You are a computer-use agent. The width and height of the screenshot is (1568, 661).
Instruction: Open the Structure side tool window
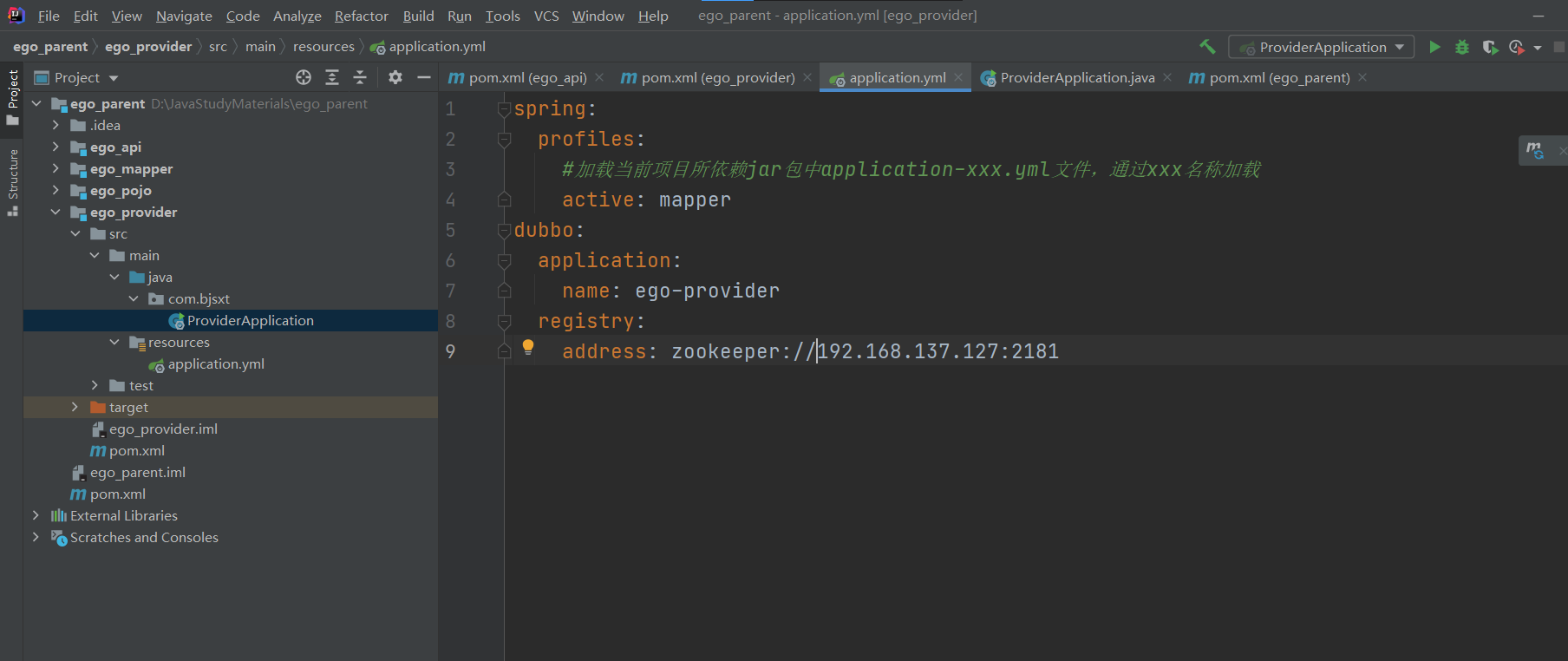coord(12,182)
